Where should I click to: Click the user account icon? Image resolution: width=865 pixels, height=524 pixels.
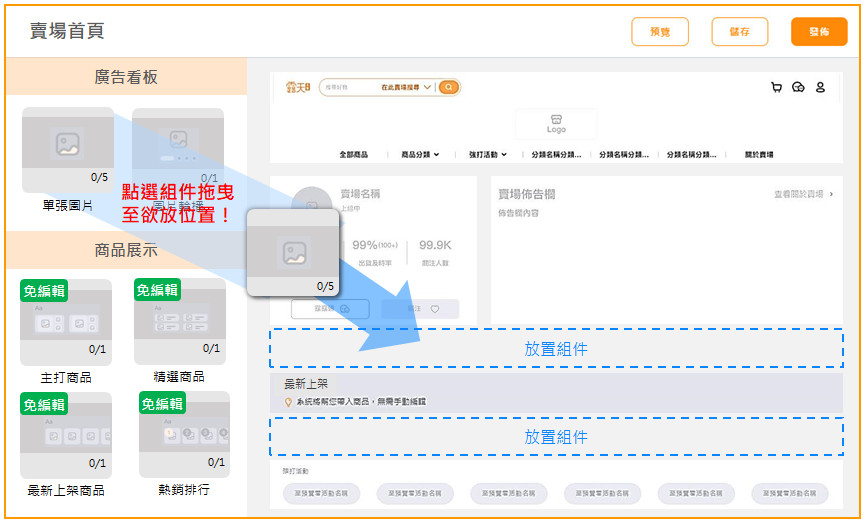pyautogui.click(x=820, y=88)
